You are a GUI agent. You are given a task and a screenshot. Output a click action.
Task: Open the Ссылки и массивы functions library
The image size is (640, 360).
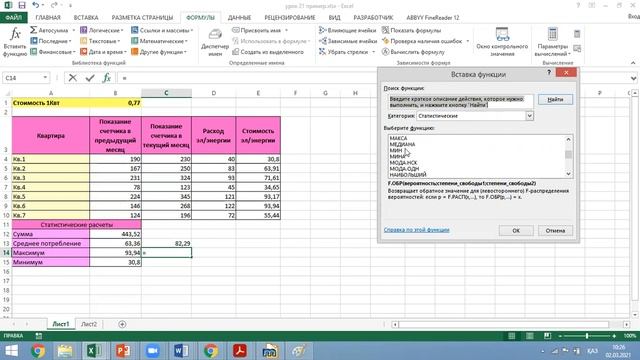tap(162, 30)
